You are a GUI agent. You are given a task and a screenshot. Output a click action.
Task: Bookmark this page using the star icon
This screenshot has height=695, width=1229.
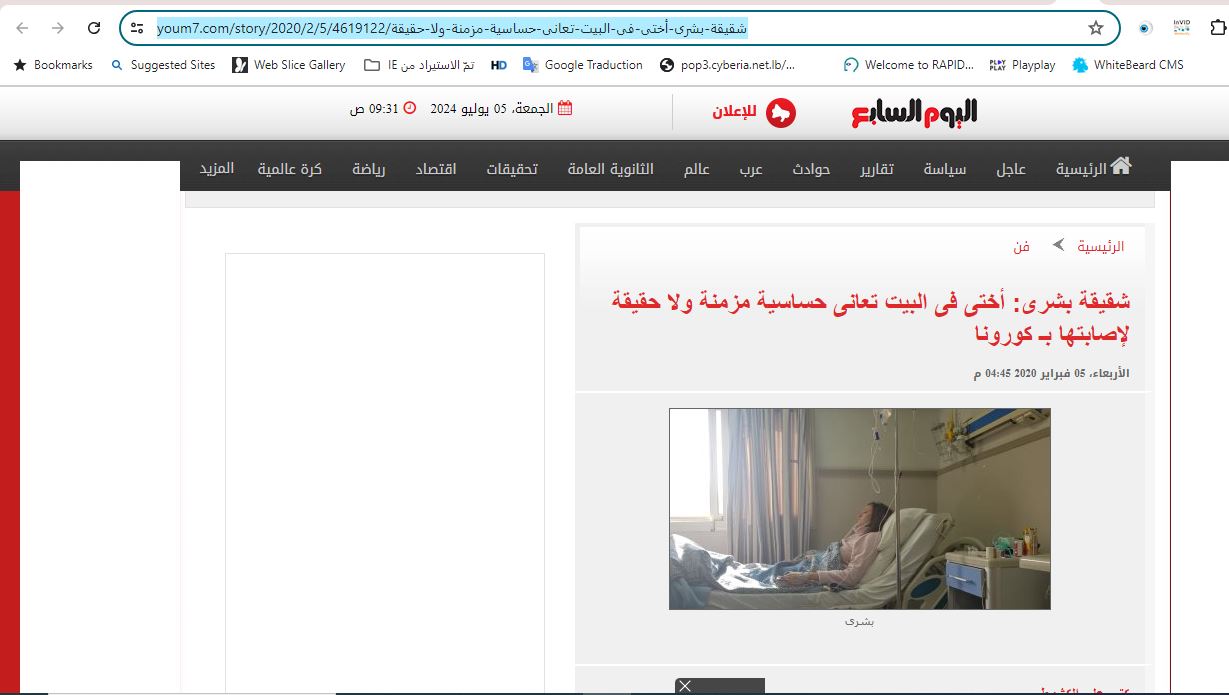coord(1096,28)
